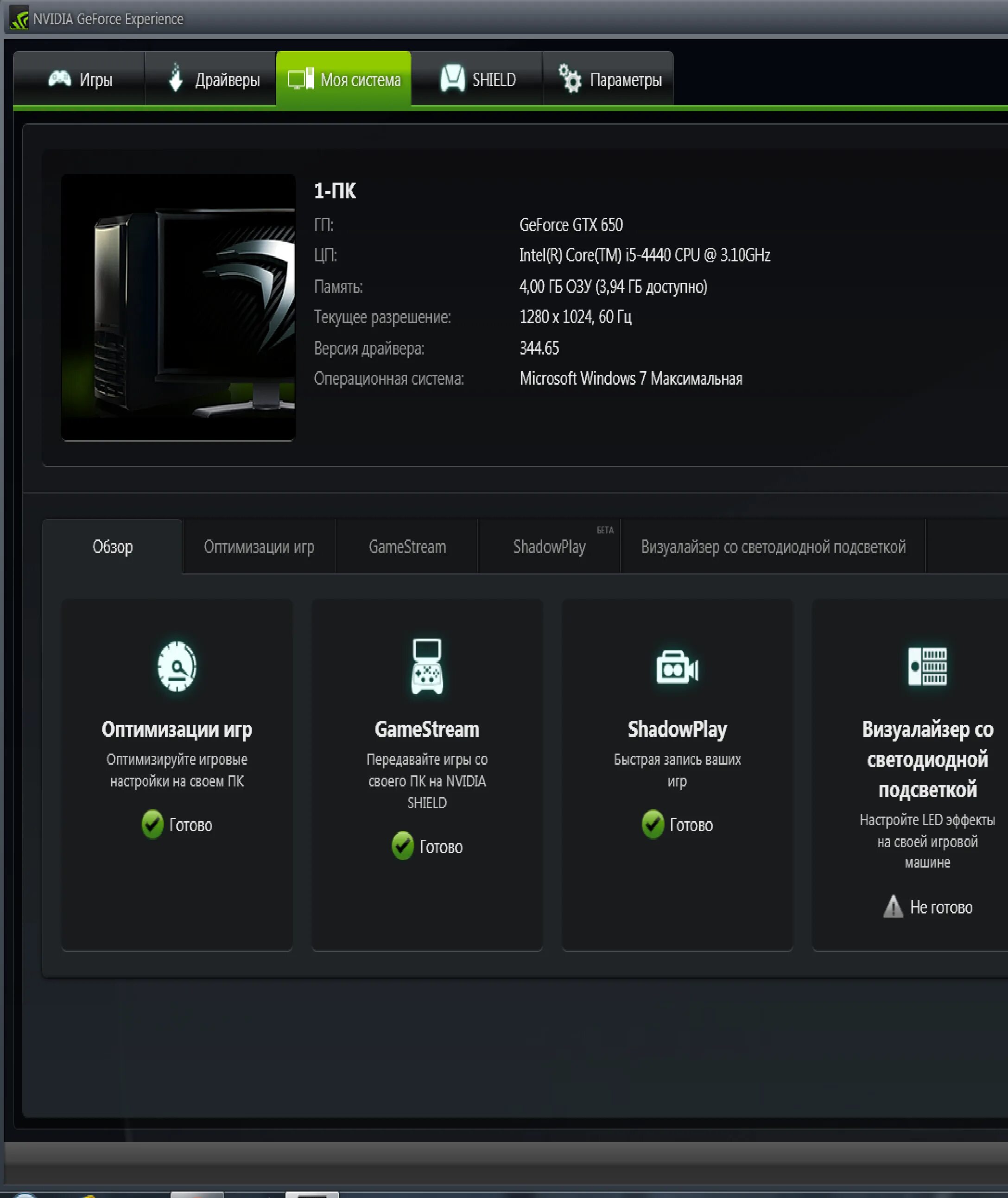Click the ЦП: label
The width and height of the screenshot is (1008, 1198).
click(326, 255)
